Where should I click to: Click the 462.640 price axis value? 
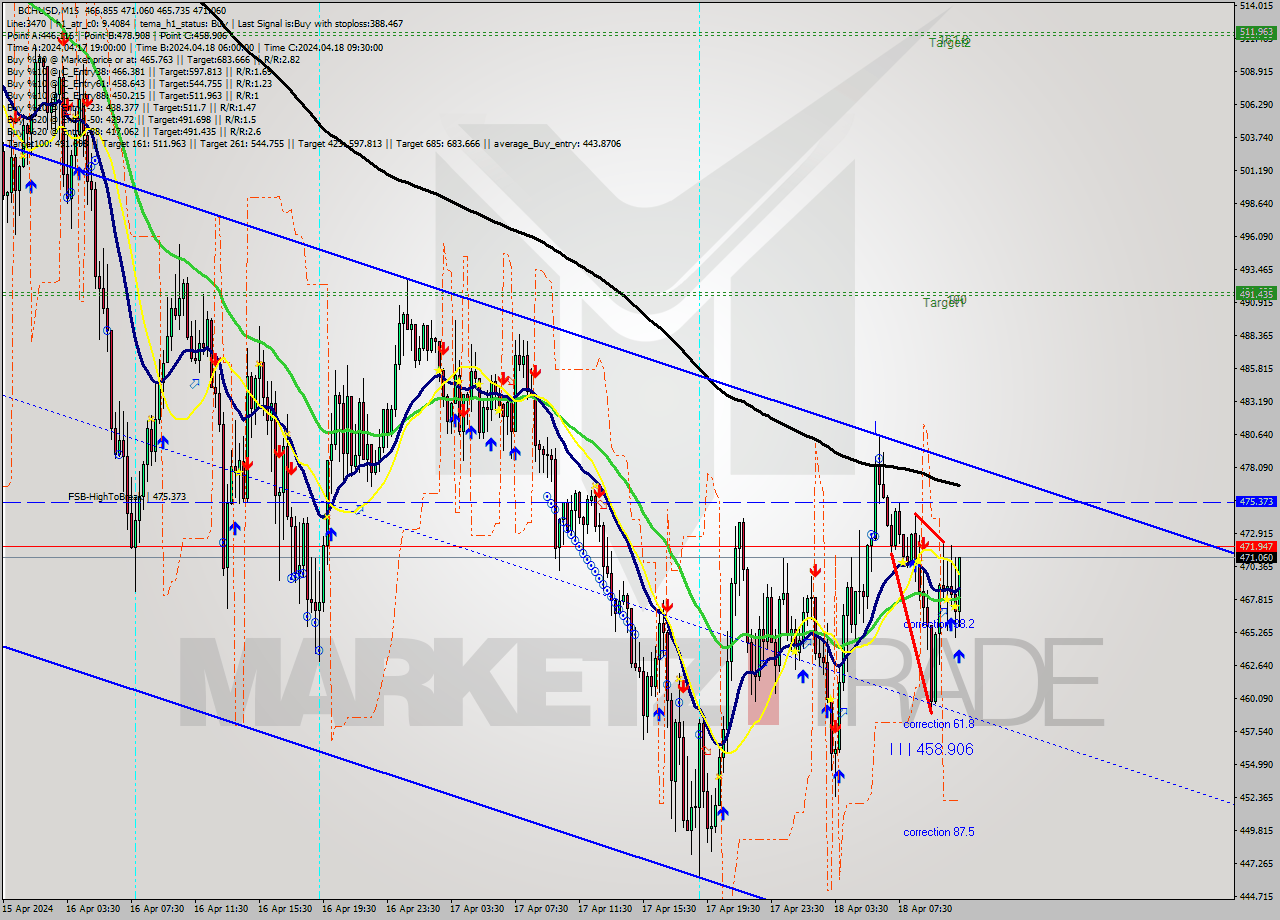(1256, 666)
